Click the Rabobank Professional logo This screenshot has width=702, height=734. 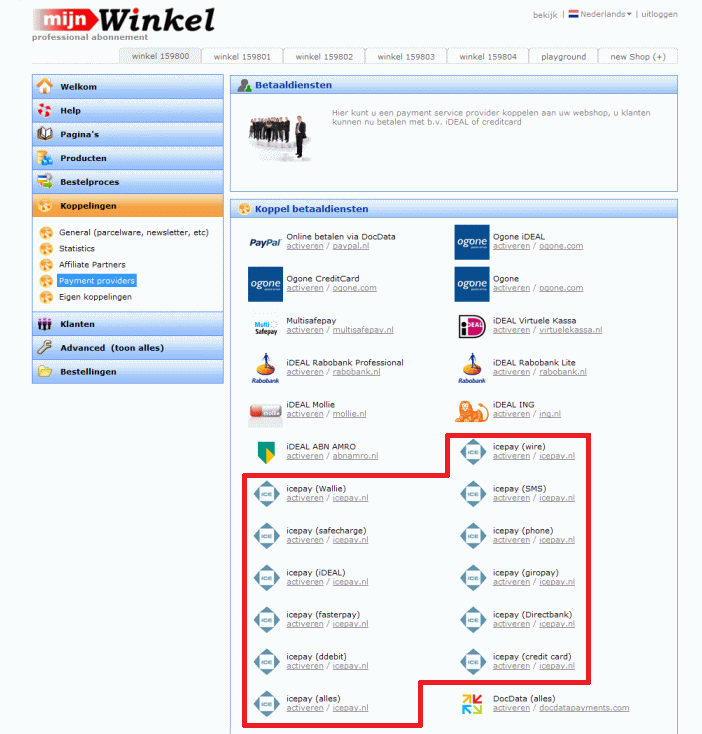(x=265, y=368)
